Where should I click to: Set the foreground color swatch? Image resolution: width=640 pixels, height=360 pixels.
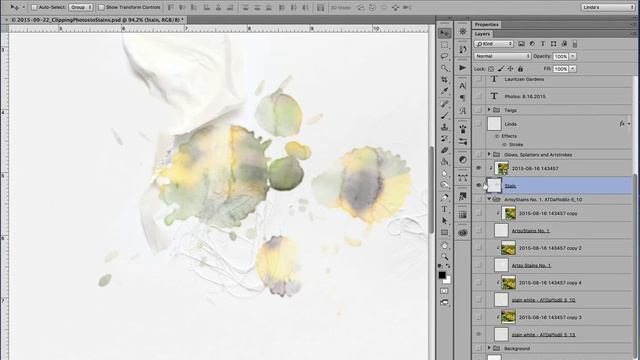(x=442, y=275)
